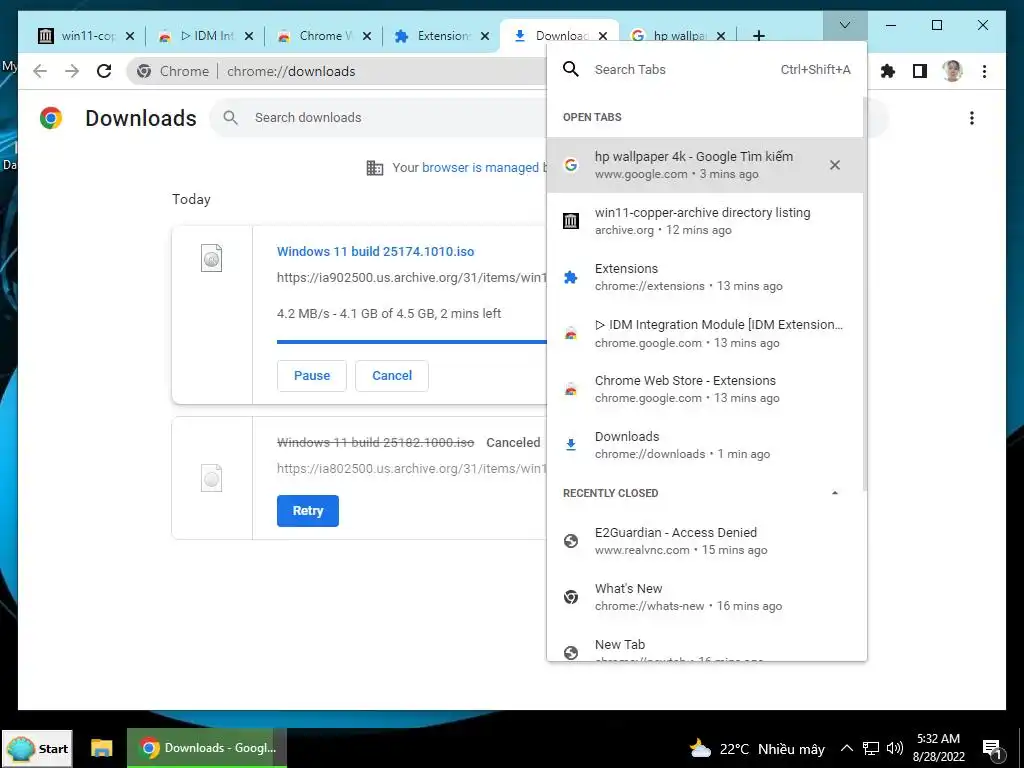Click the browser back arrow
The height and width of the screenshot is (768, 1024).
[40, 71]
